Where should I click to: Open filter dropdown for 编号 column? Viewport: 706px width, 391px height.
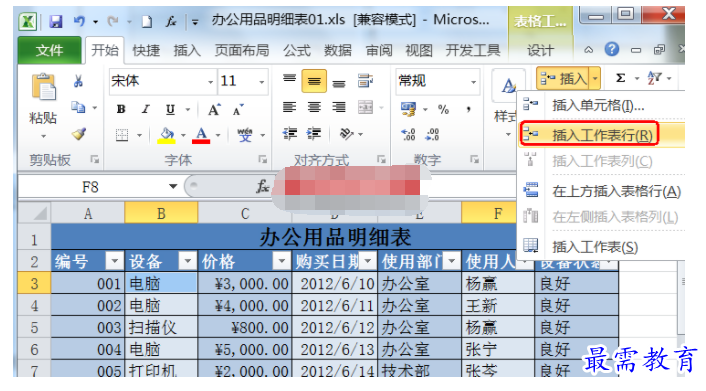point(114,261)
